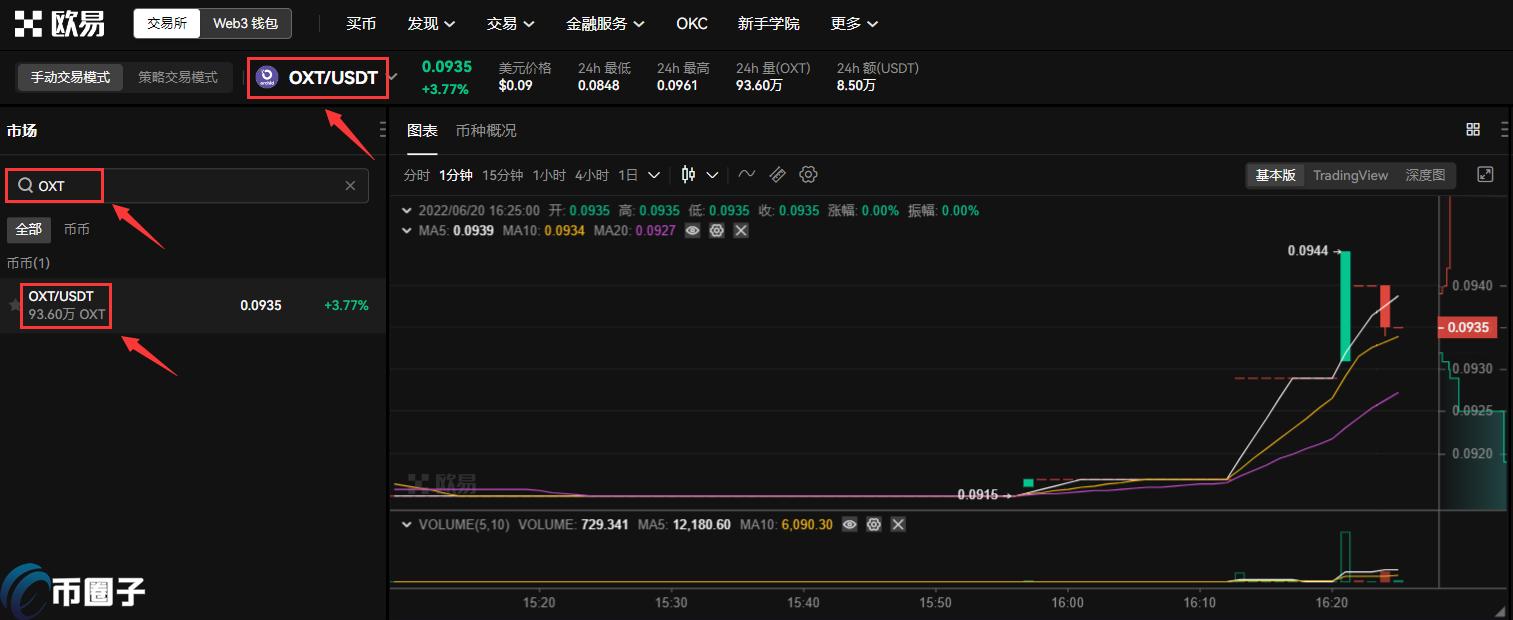
Task: Open the indicator settings gear beside MA20
Action: (x=716, y=230)
